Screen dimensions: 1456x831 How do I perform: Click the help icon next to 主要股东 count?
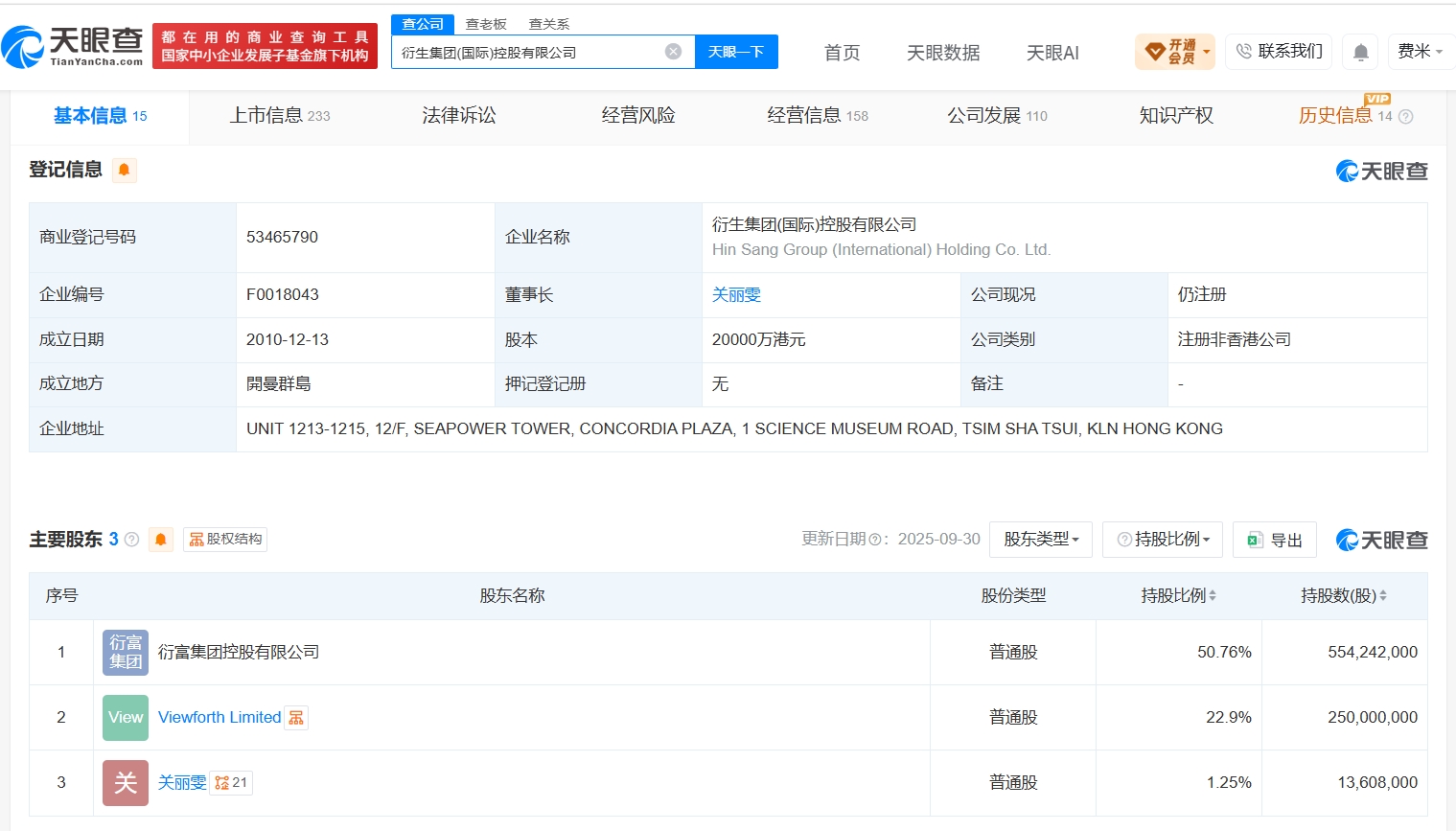(x=132, y=540)
